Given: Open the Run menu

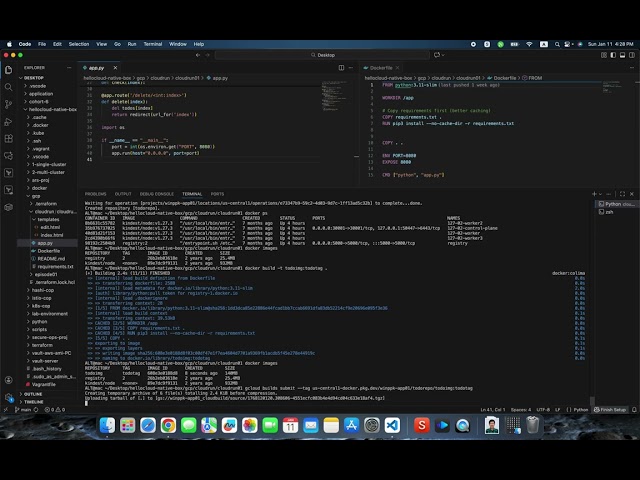Looking at the screenshot, I should pos(132,44).
